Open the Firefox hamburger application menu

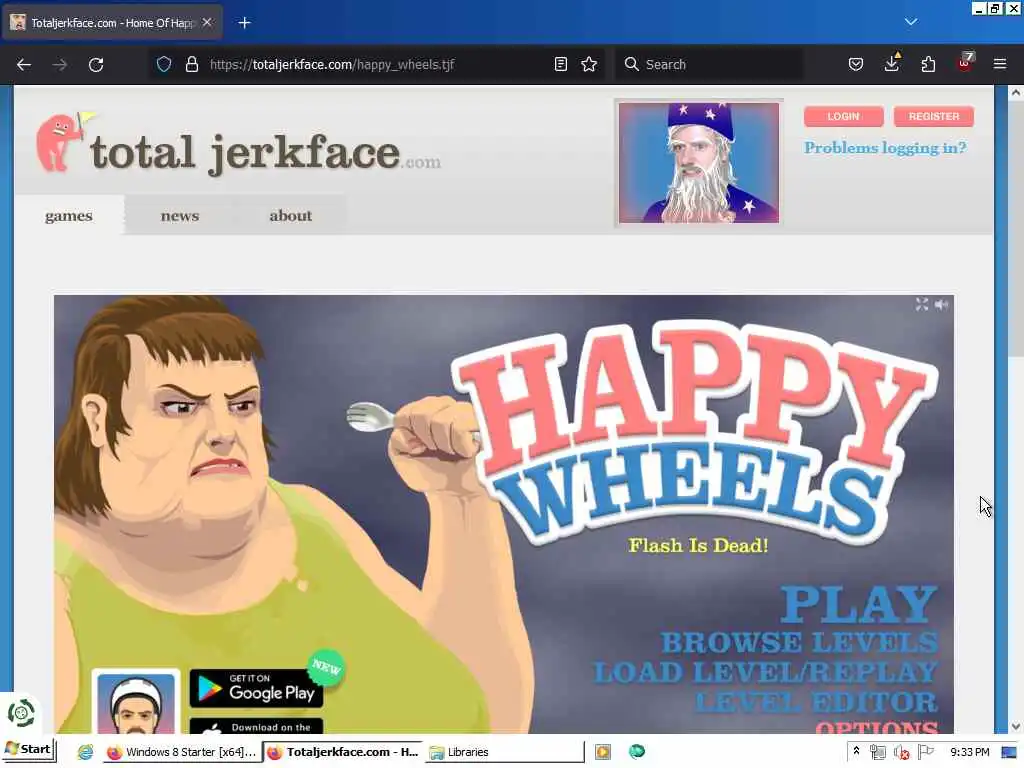click(x=1000, y=64)
